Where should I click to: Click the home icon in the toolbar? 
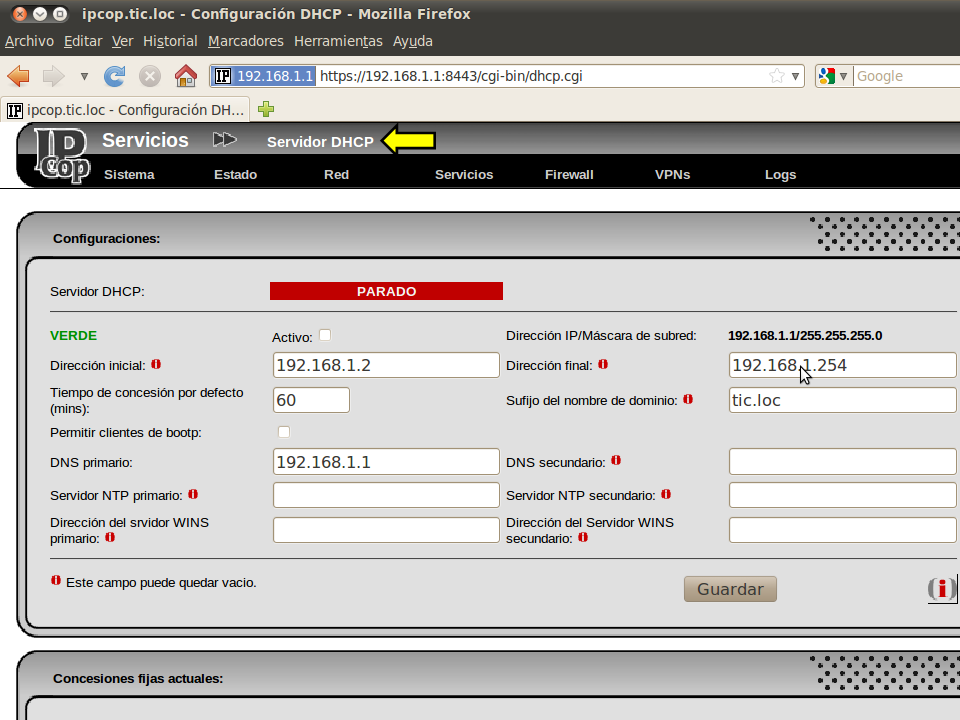point(185,76)
